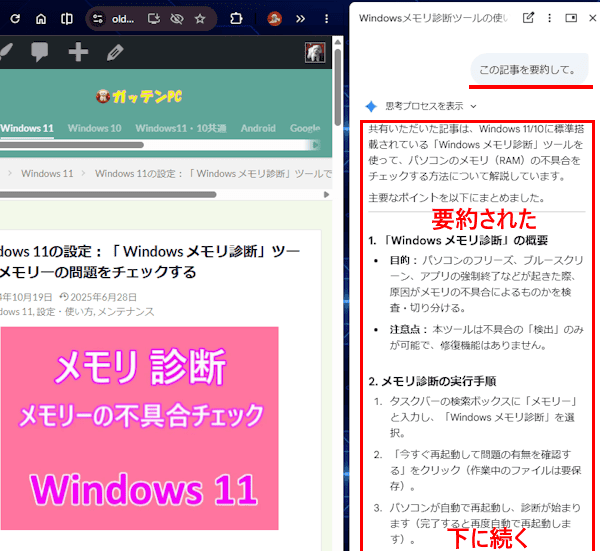The width and height of the screenshot is (600, 551).
Task: Pop out the side panel window icon
Action: point(571,18)
